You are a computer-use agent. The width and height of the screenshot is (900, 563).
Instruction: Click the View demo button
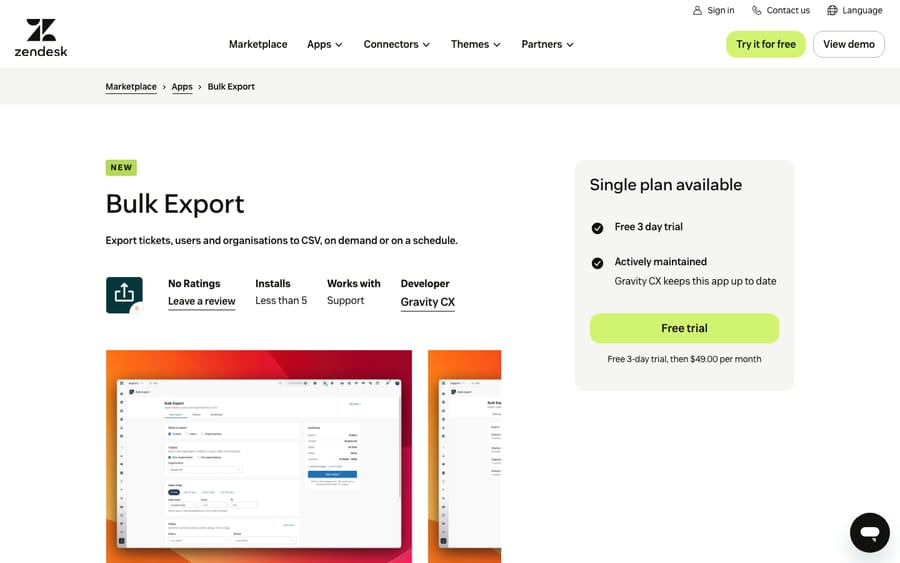pos(849,44)
